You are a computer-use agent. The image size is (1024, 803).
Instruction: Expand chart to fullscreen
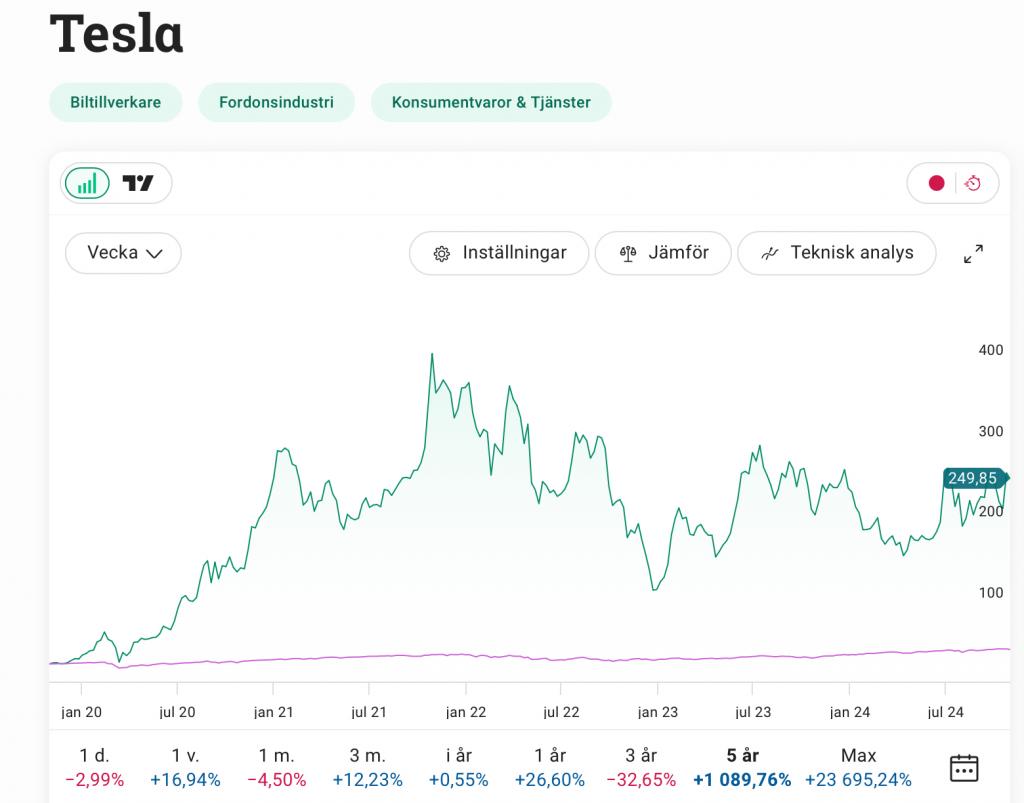click(973, 254)
